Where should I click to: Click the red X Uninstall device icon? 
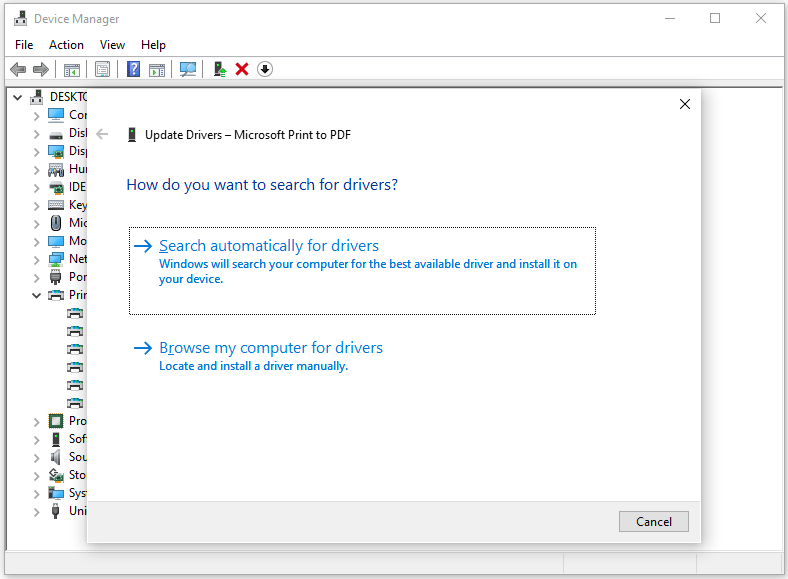[241, 69]
